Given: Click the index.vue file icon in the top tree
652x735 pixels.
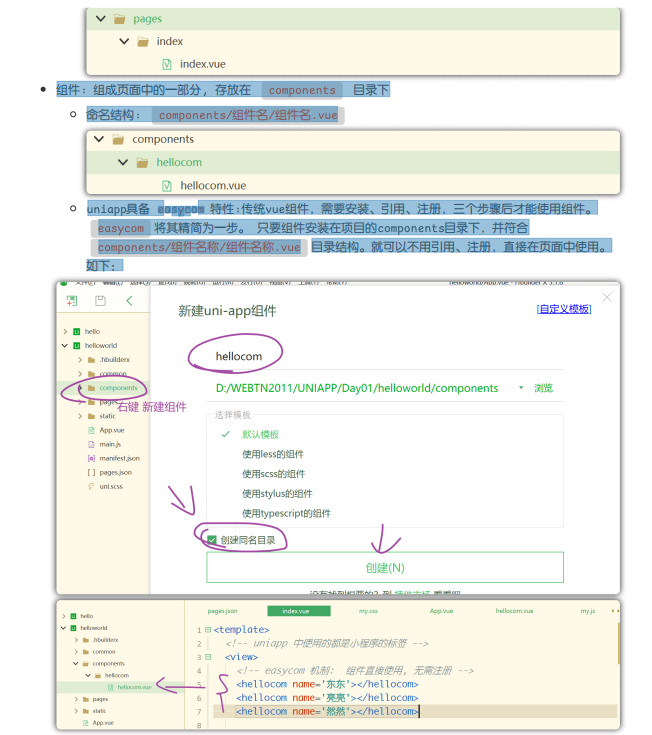Looking at the screenshot, I should point(166,64).
